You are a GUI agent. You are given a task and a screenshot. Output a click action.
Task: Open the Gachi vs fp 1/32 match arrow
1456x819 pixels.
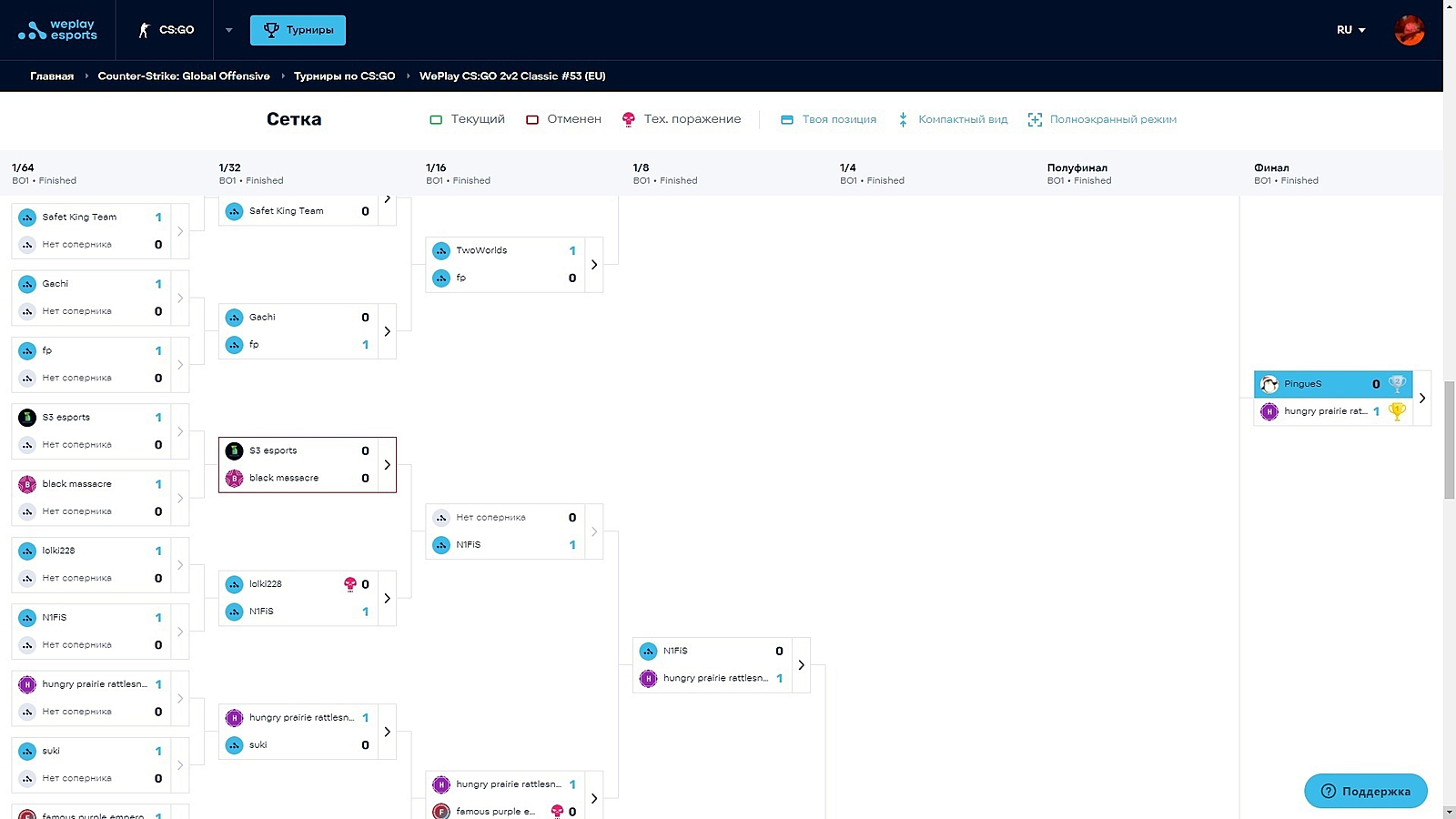[x=388, y=331]
